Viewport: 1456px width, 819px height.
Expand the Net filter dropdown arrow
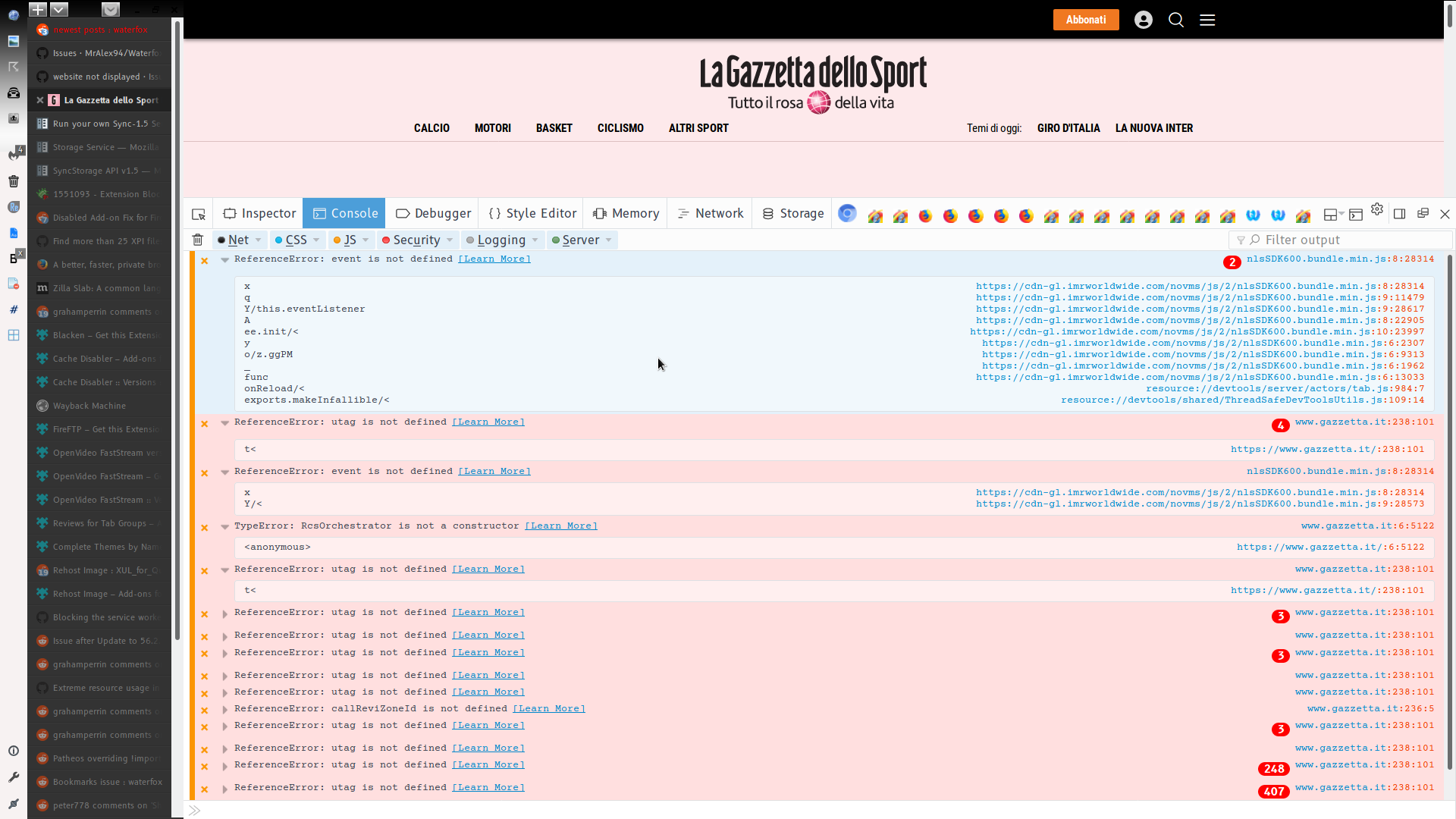[x=258, y=240]
